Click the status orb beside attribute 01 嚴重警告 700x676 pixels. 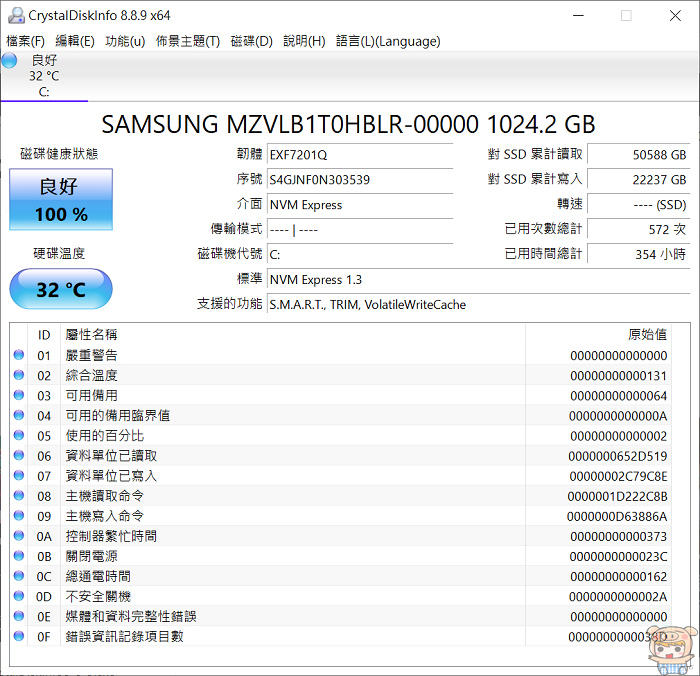point(19,355)
